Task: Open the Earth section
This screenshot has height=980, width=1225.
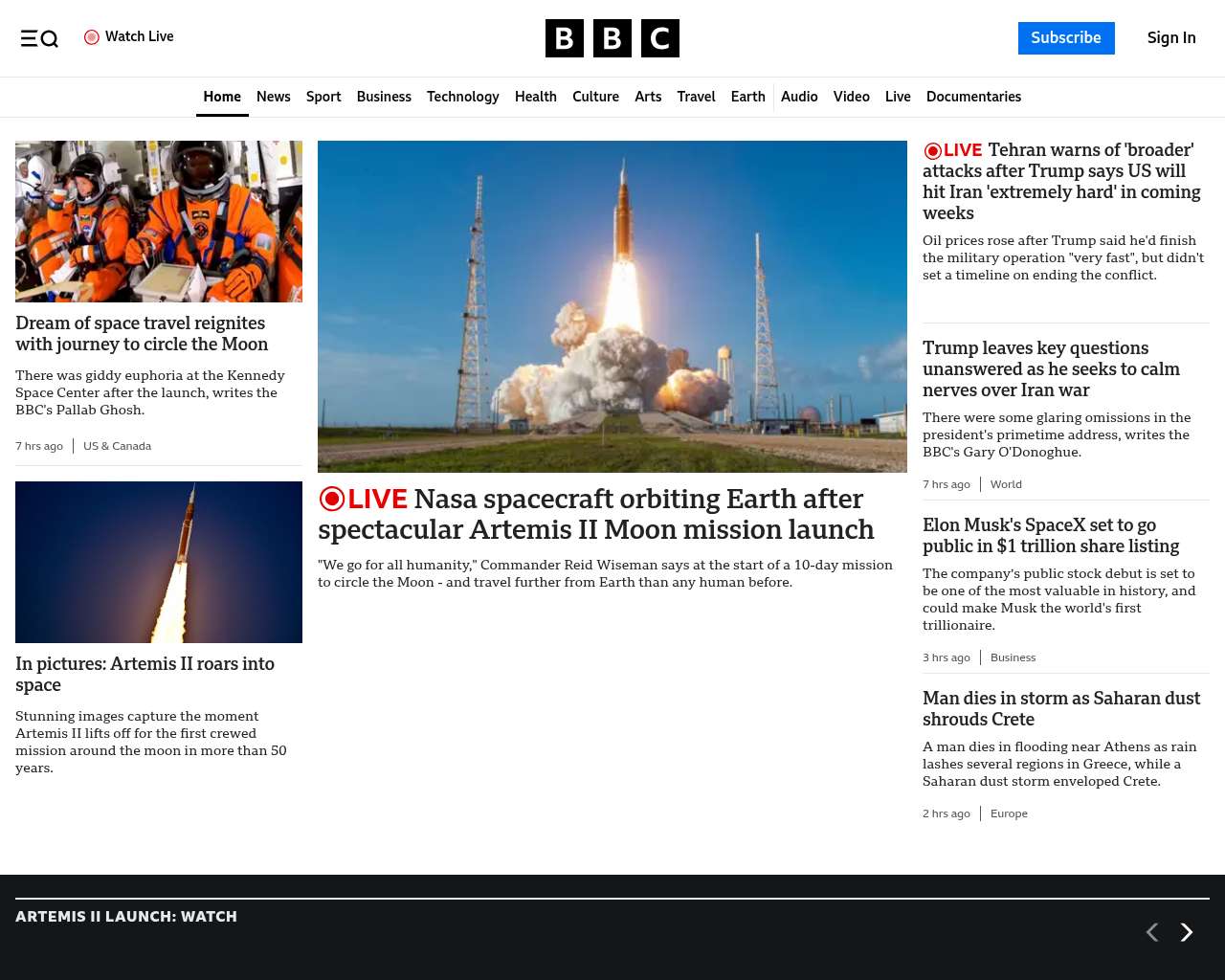Action: 747,97
